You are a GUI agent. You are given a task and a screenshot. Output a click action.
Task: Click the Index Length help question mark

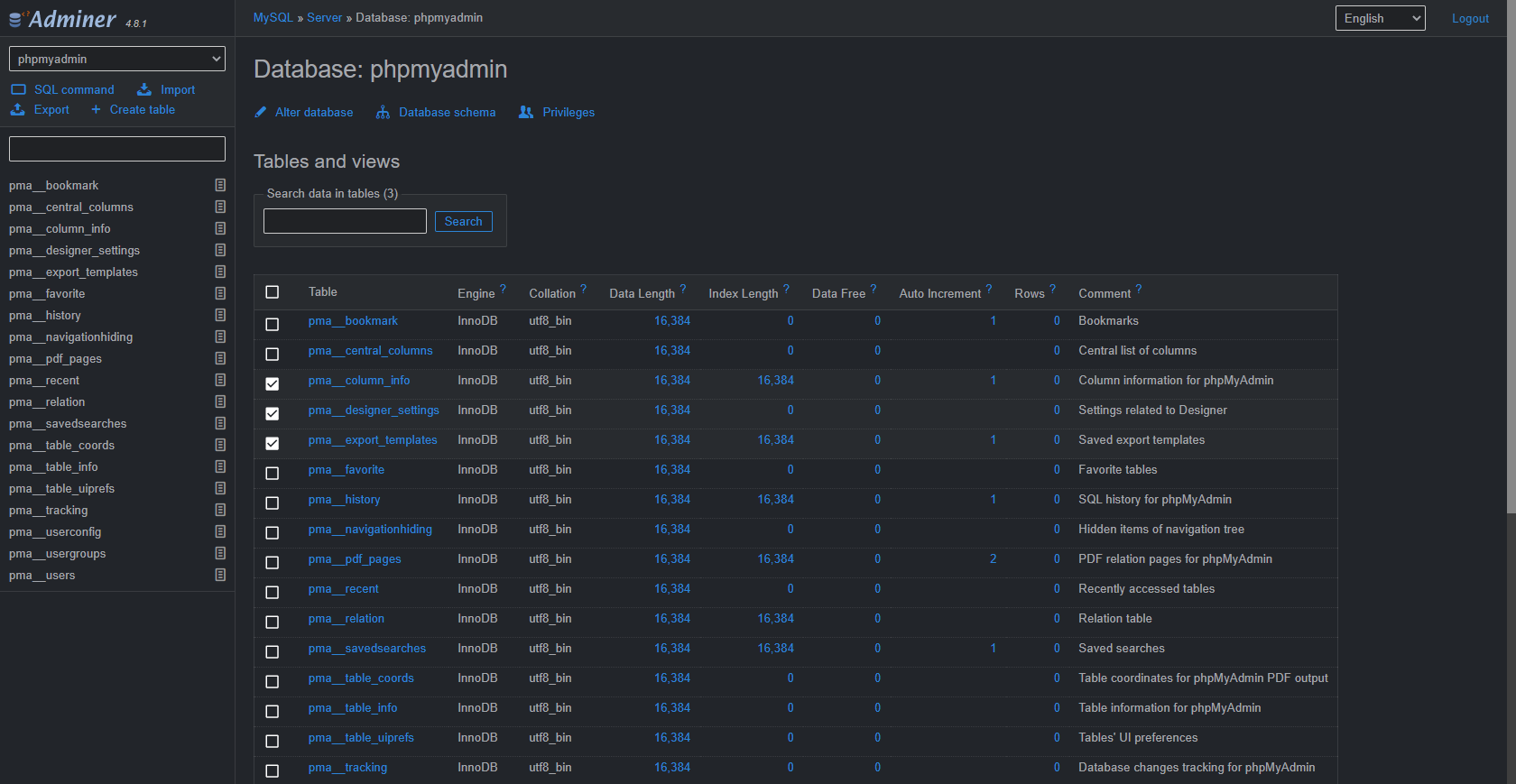786,289
